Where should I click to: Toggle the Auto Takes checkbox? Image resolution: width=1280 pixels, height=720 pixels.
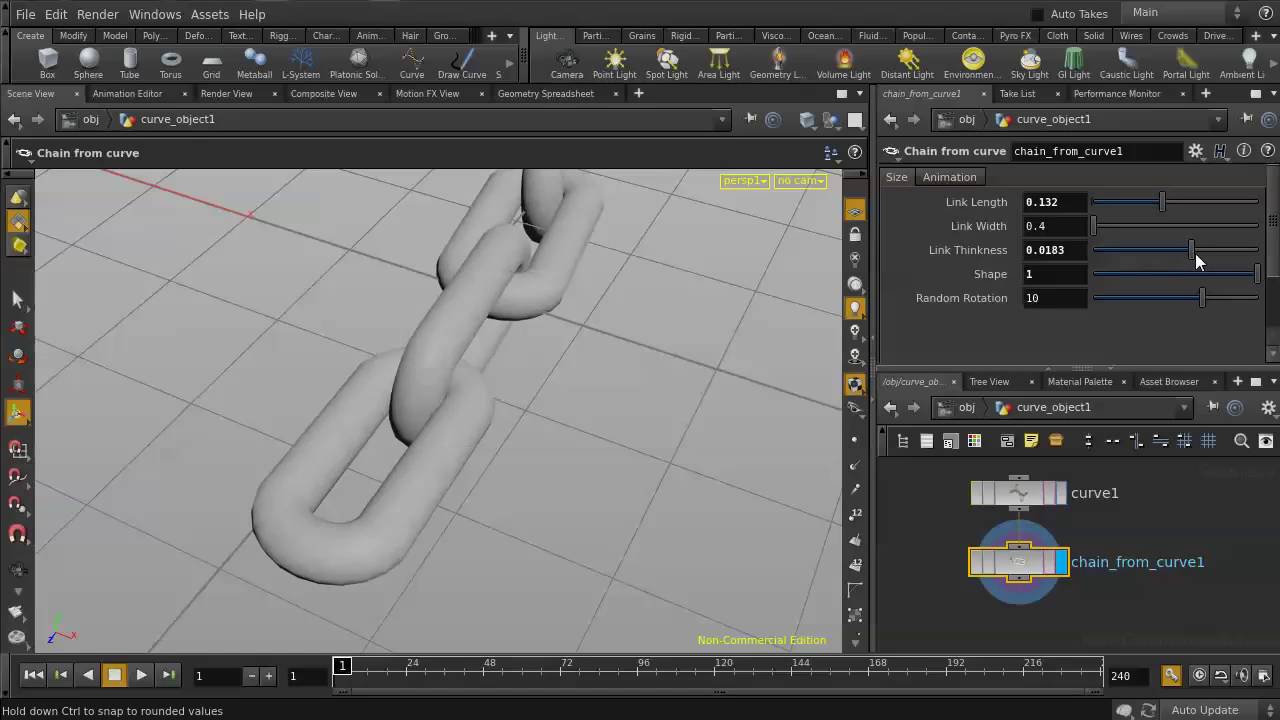pyautogui.click(x=1037, y=14)
